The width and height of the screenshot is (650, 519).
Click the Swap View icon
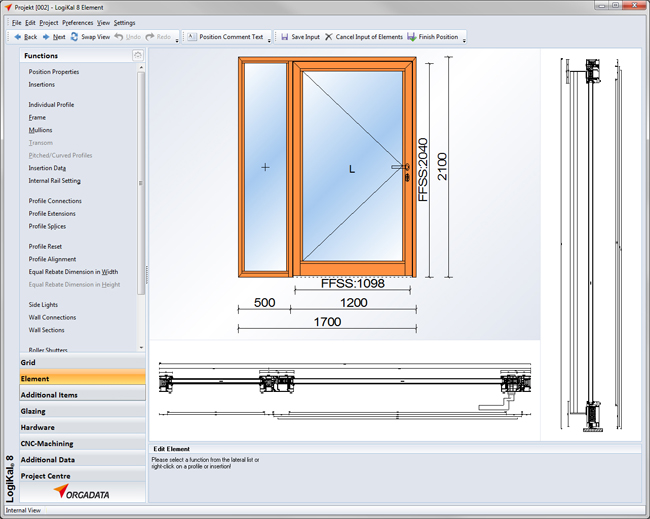tap(74, 36)
